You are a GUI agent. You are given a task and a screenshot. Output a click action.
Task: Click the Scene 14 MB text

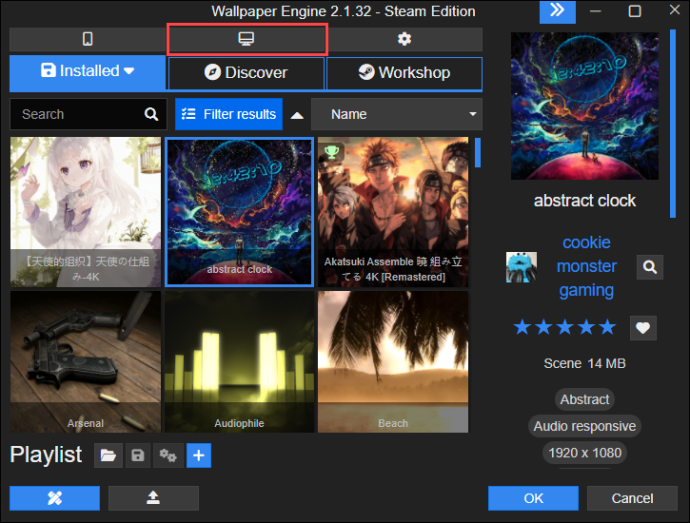click(584, 364)
